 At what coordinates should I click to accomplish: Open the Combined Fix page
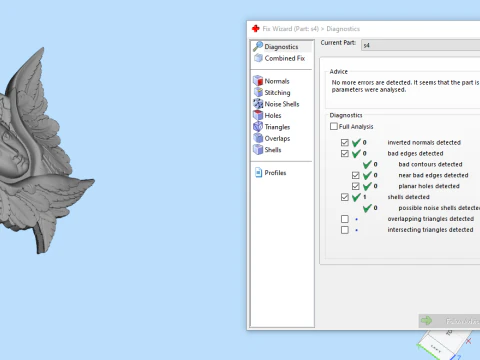coord(285,58)
